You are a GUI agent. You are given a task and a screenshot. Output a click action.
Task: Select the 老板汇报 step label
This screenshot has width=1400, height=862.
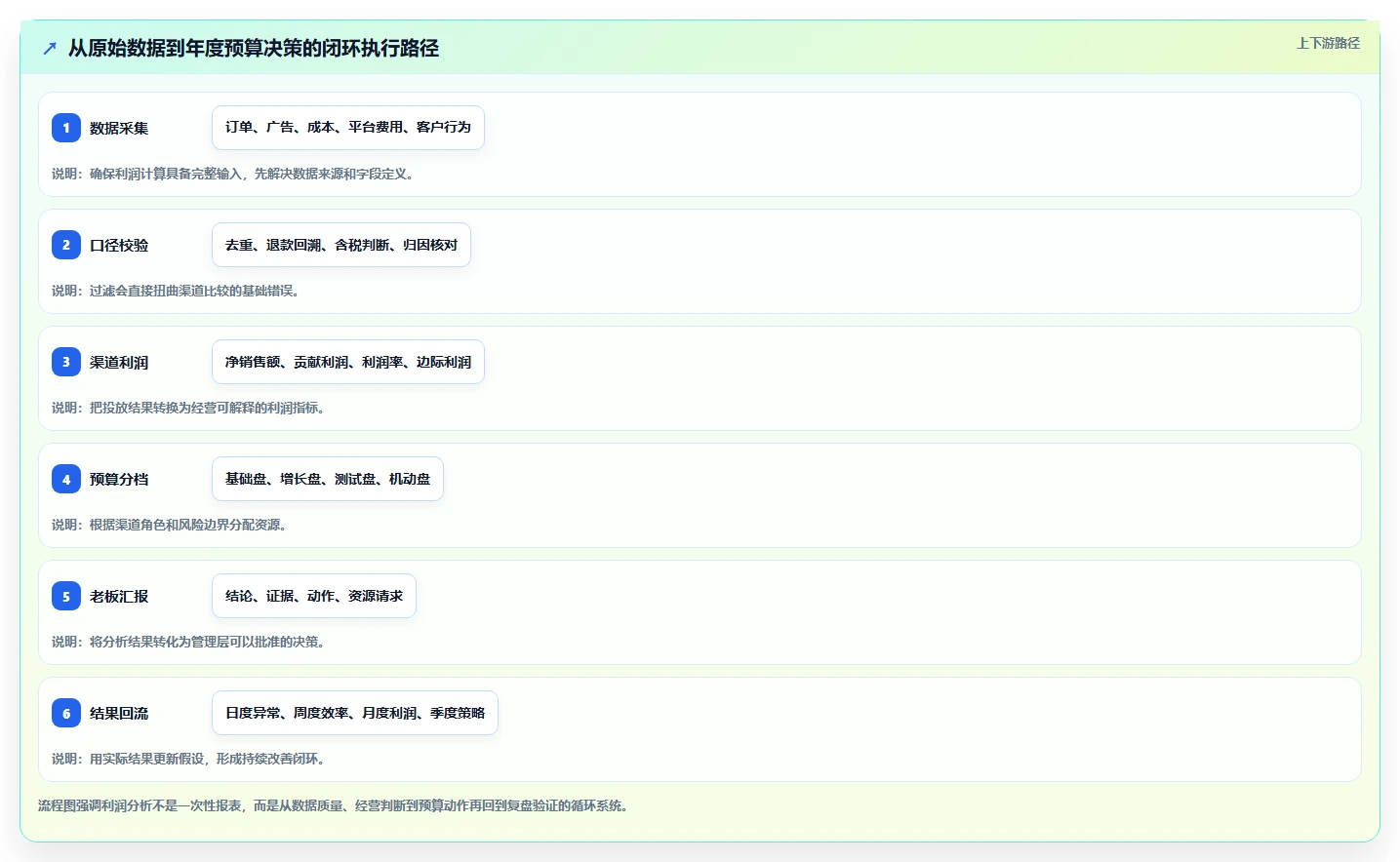(119, 596)
